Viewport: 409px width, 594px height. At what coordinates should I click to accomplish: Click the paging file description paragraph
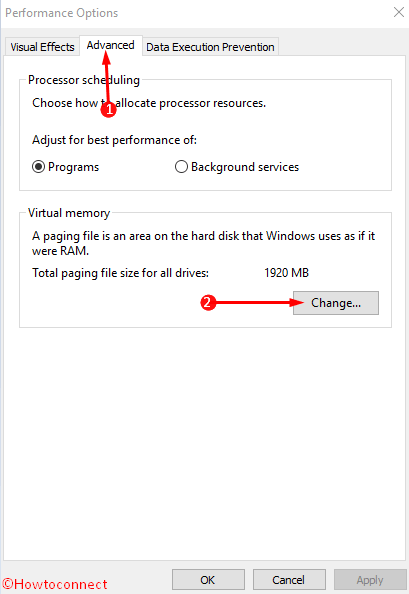[x=203, y=243]
